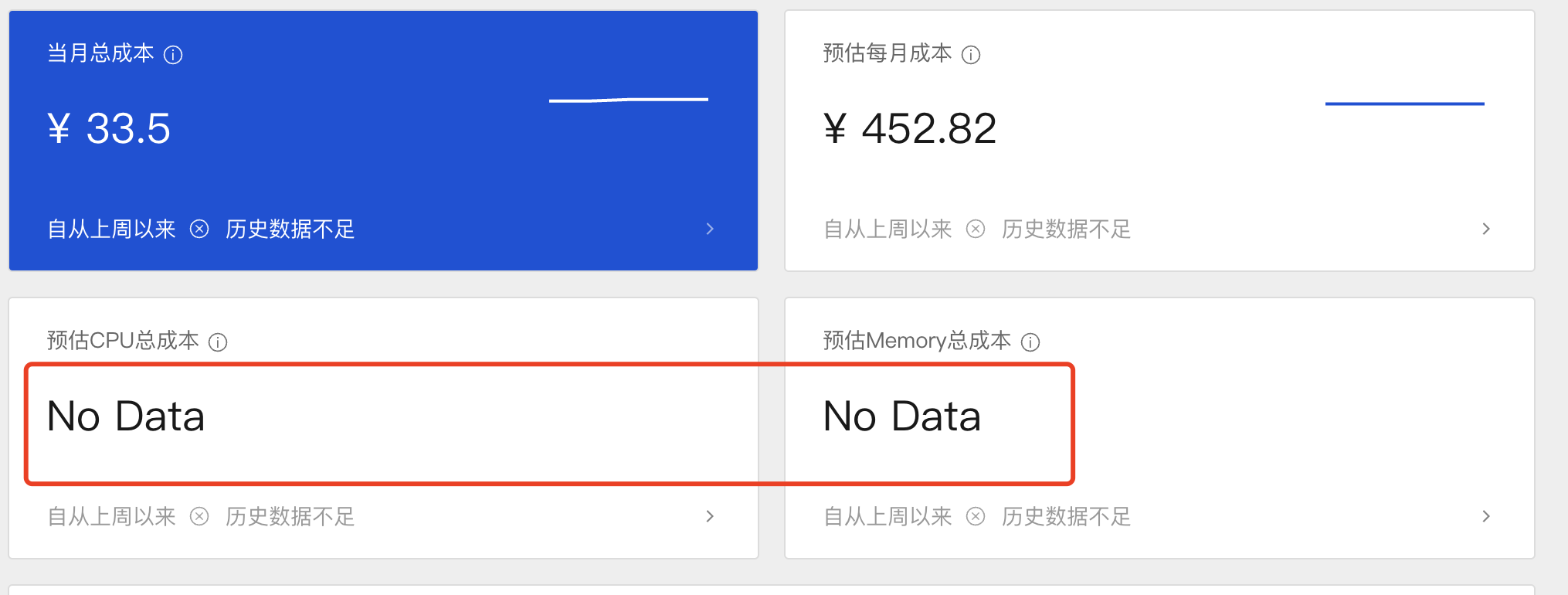This screenshot has width=1568, height=595.
Task: Click the No Data text in CPU card
Action: coord(125,416)
